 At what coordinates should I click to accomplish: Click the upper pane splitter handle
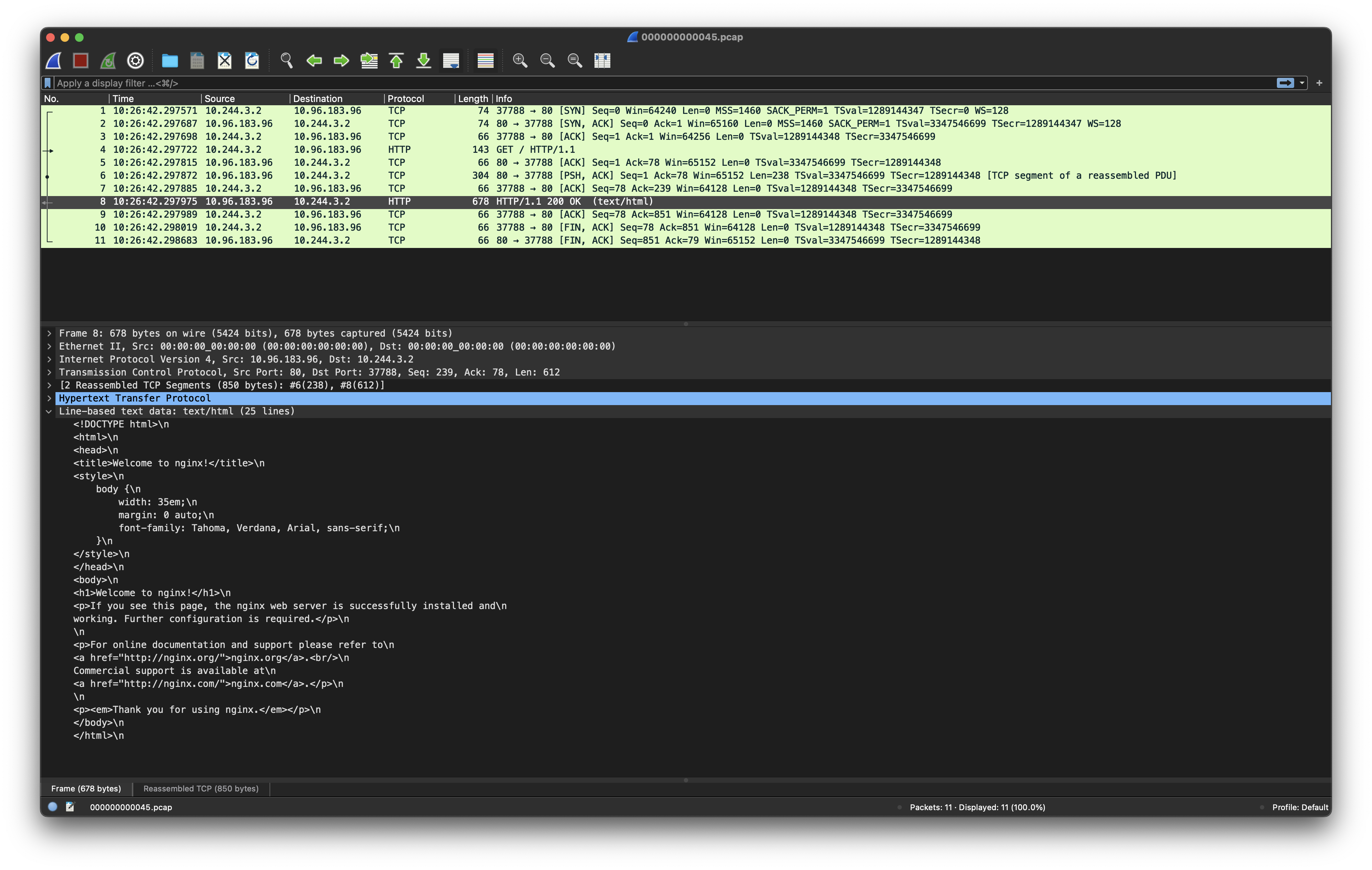[x=686, y=324]
